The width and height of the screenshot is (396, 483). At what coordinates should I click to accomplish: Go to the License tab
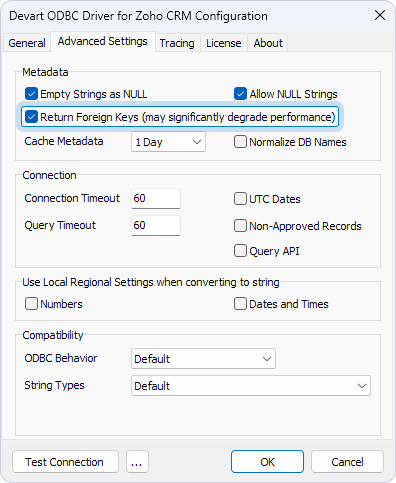223,43
